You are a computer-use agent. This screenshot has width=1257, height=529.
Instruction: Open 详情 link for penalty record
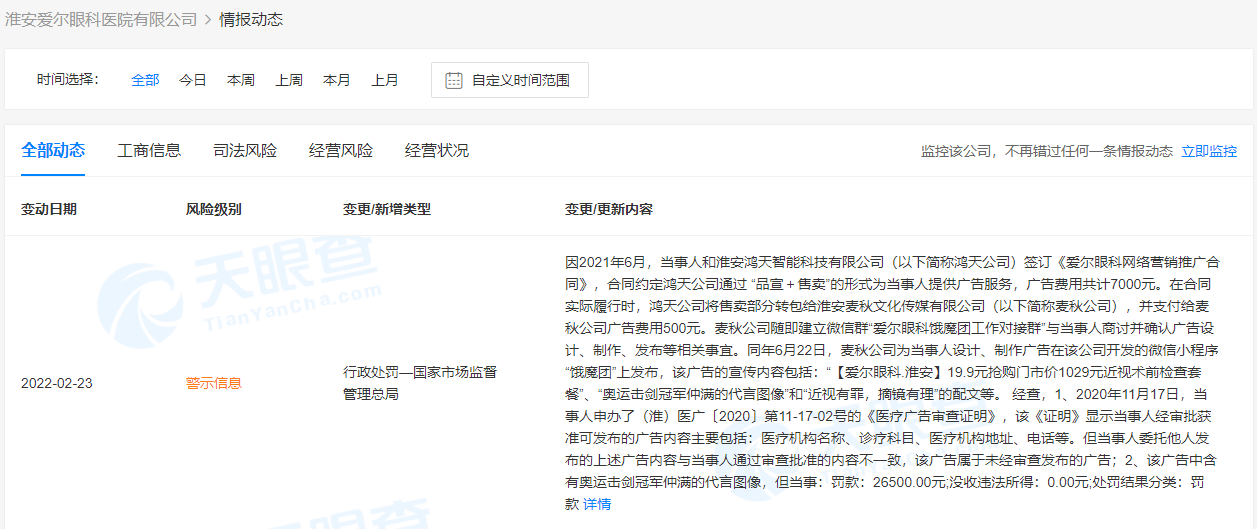point(597,504)
